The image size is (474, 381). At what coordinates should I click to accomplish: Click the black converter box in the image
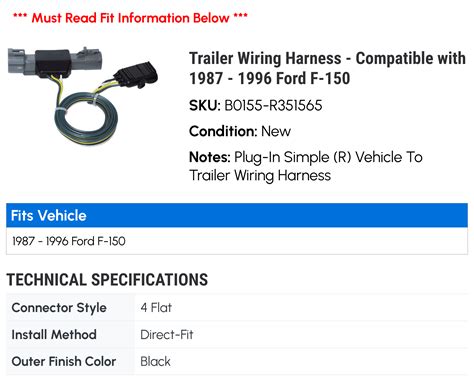53,63
